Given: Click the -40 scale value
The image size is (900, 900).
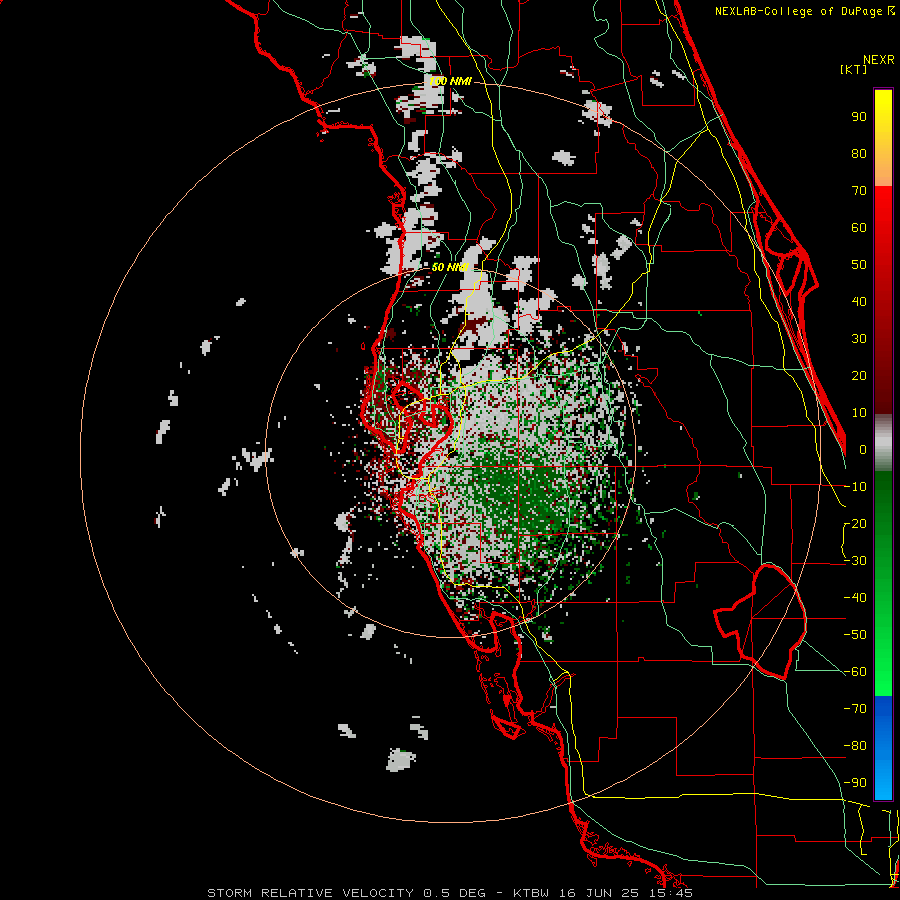Looking at the screenshot, I should pyautogui.click(x=855, y=598).
